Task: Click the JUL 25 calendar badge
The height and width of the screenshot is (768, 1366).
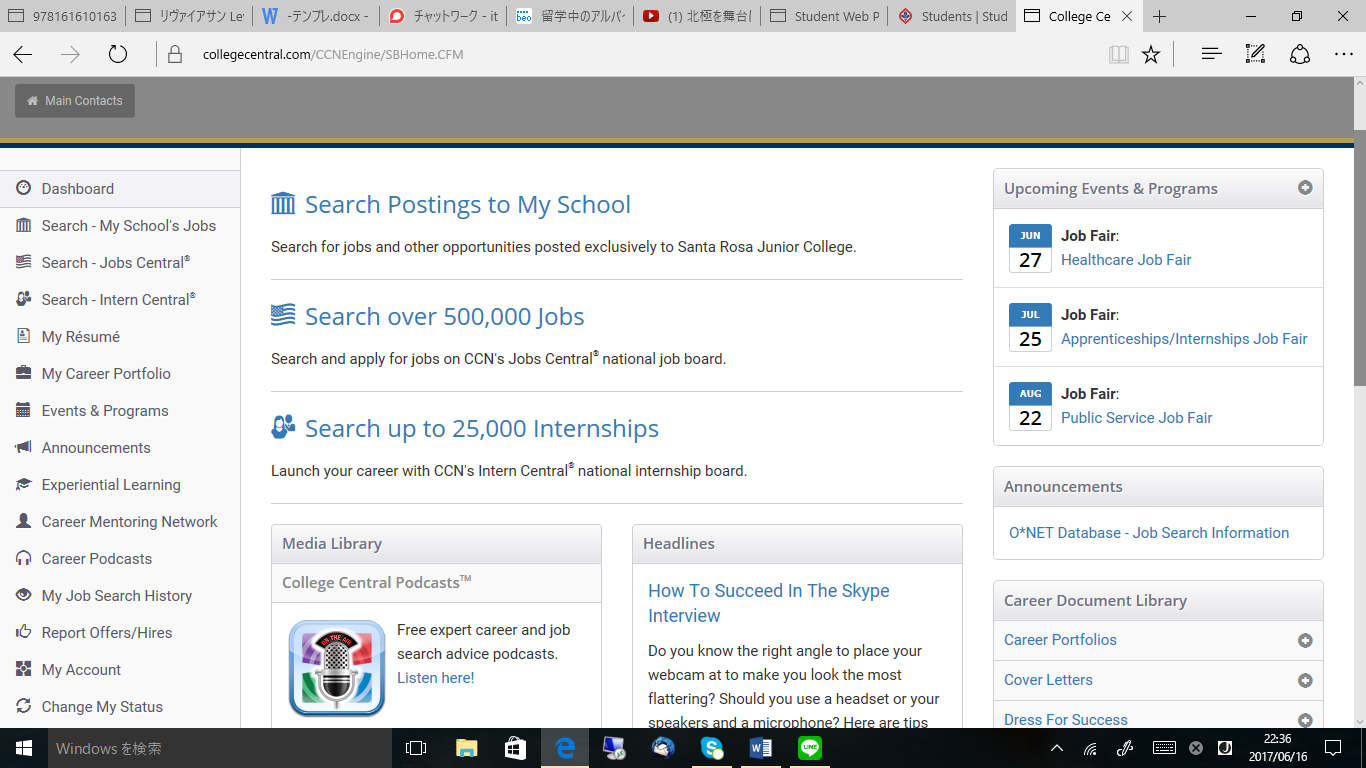Action: pos(1030,328)
